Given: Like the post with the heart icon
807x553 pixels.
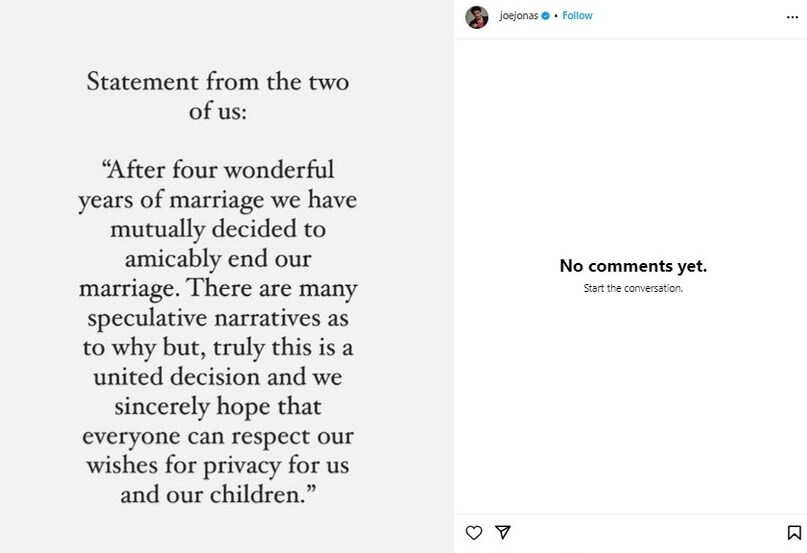Looking at the screenshot, I should click(x=475, y=533).
